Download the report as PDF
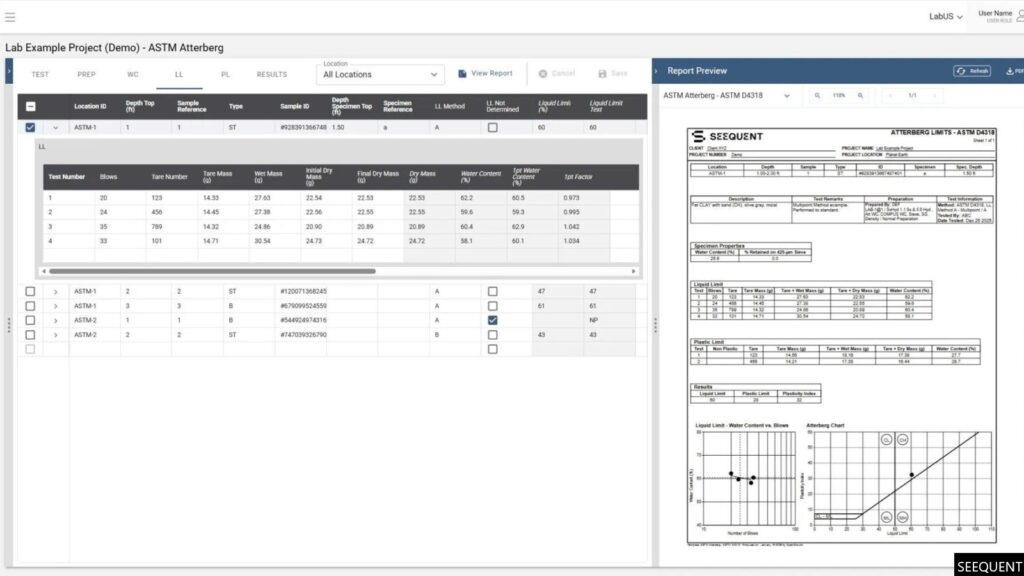 [x=1014, y=71]
